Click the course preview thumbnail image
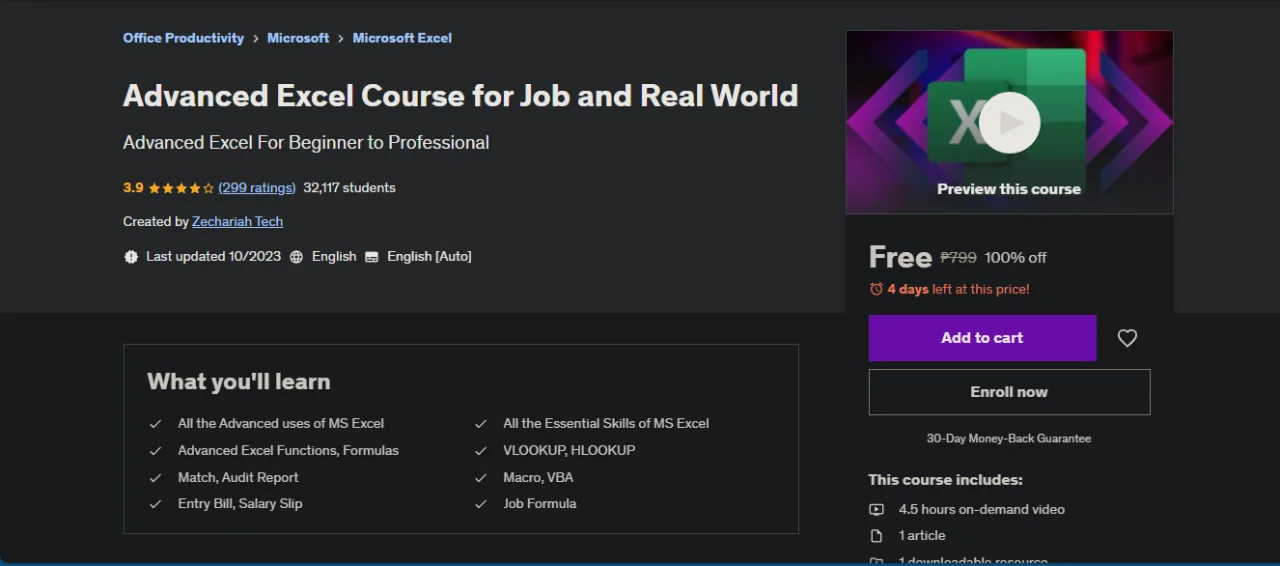The height and width of the screenshot is (566, 1280). (1009, 122)
